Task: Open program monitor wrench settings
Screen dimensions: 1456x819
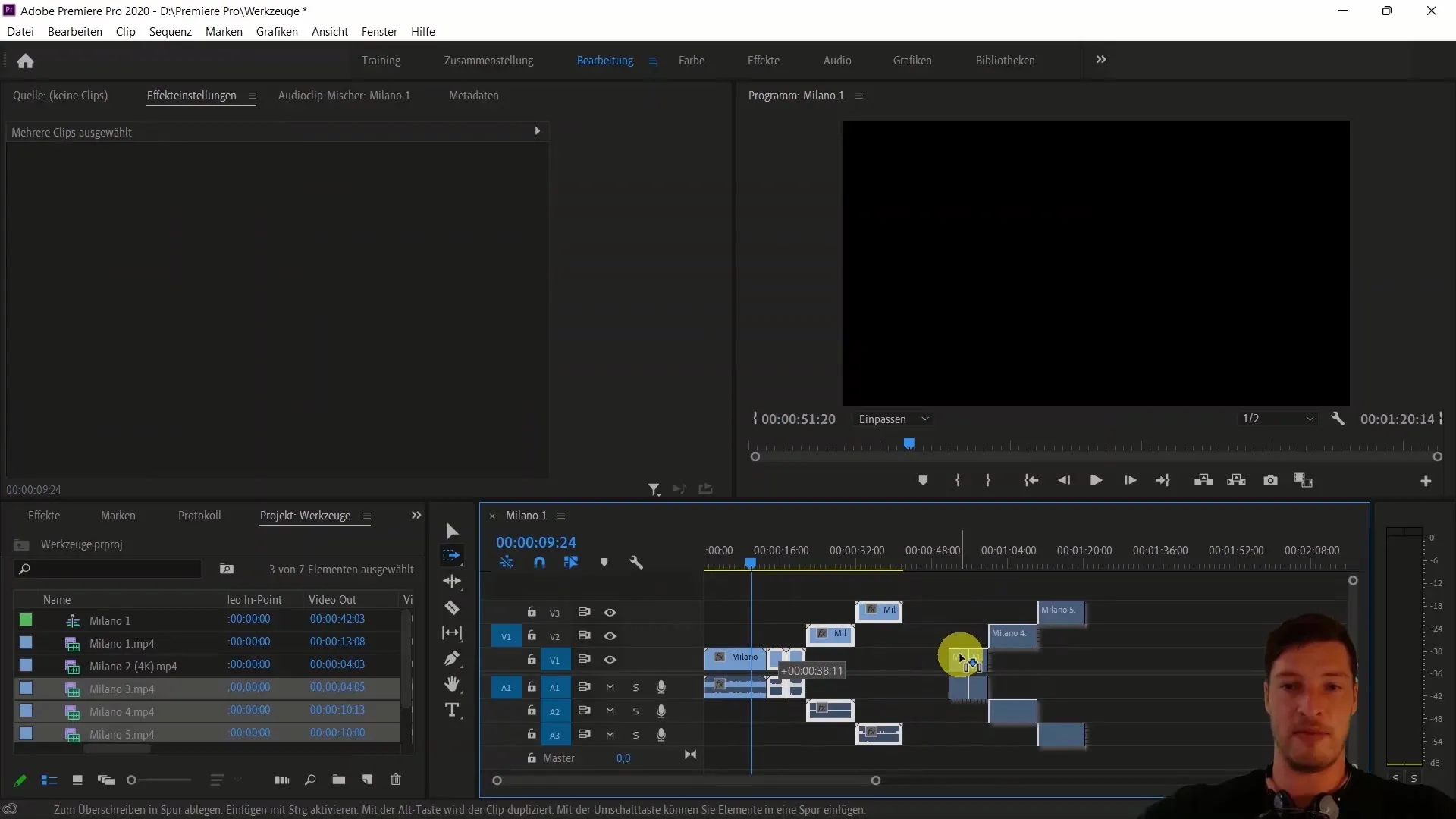Action: pyautogui.click(x=1338, y=419)
